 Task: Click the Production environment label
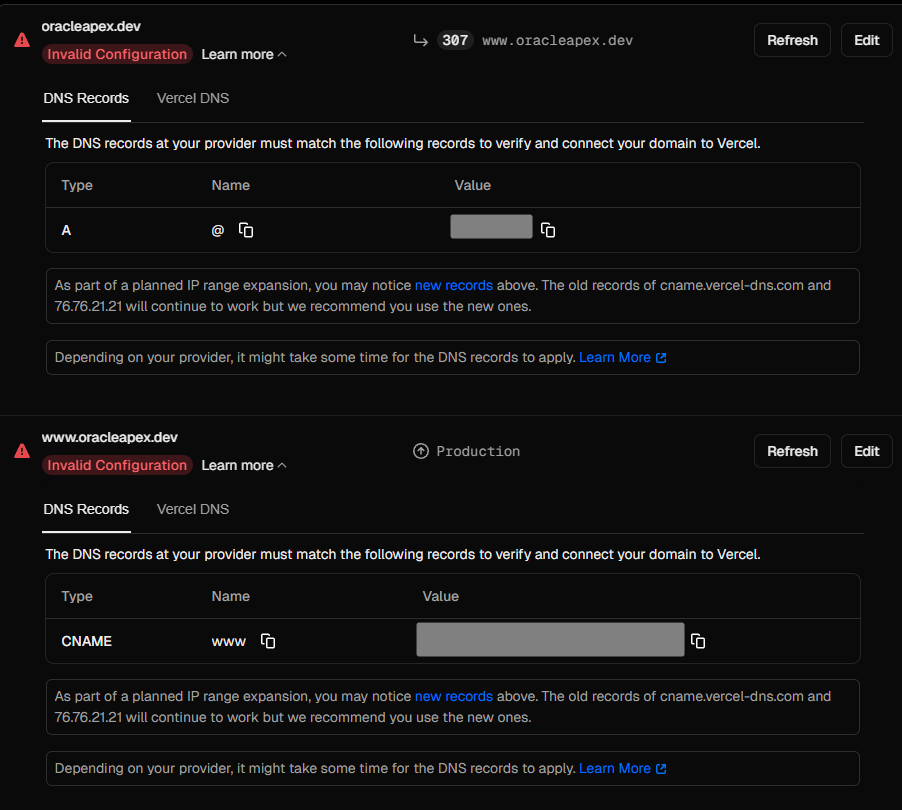(x=478, y=451)
